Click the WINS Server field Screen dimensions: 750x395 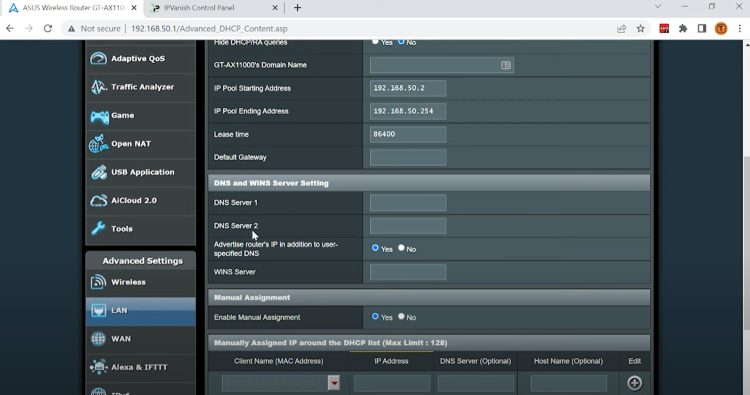[408, 272]
